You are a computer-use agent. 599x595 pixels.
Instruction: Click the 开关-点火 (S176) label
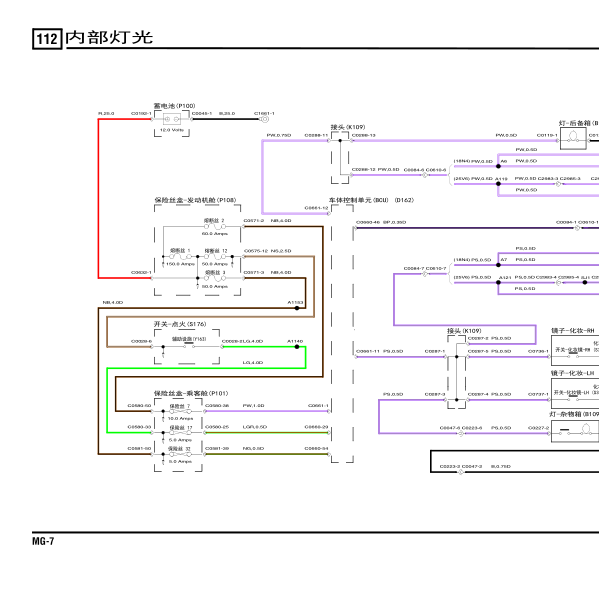[180, 324]
